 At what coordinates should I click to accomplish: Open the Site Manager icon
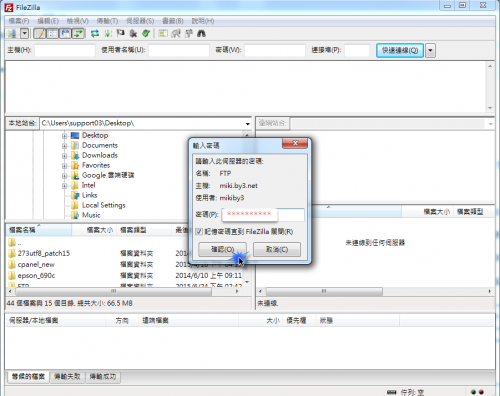click(12, 33)
